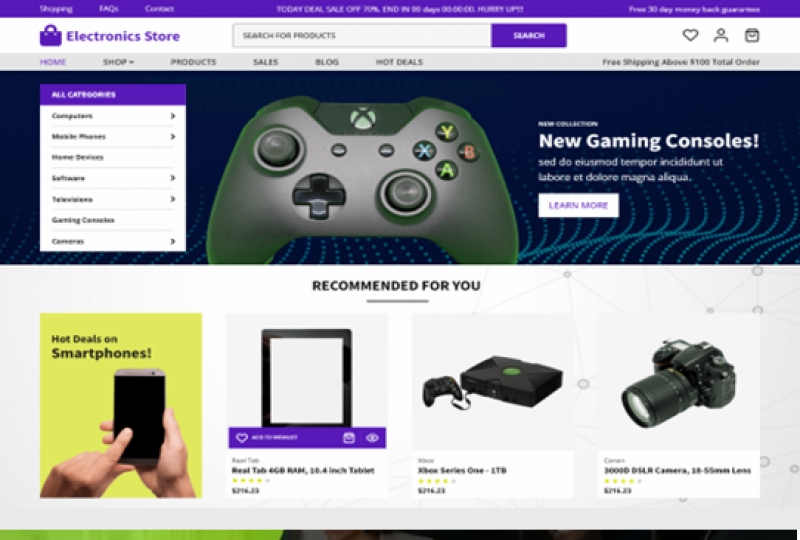Click the Xbox logo on the controller banner

[363, 118]
